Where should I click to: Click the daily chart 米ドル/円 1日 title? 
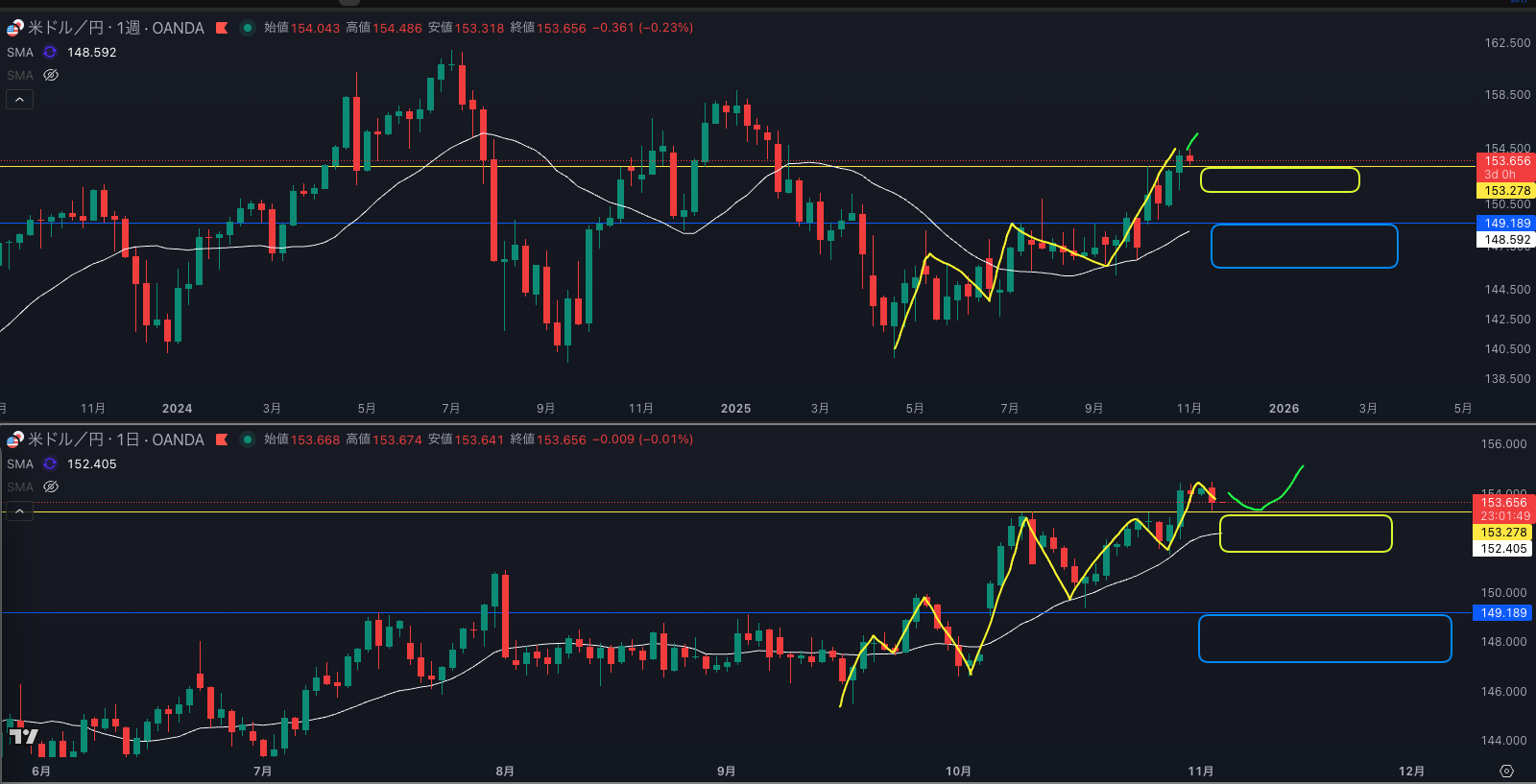point(115,440)
